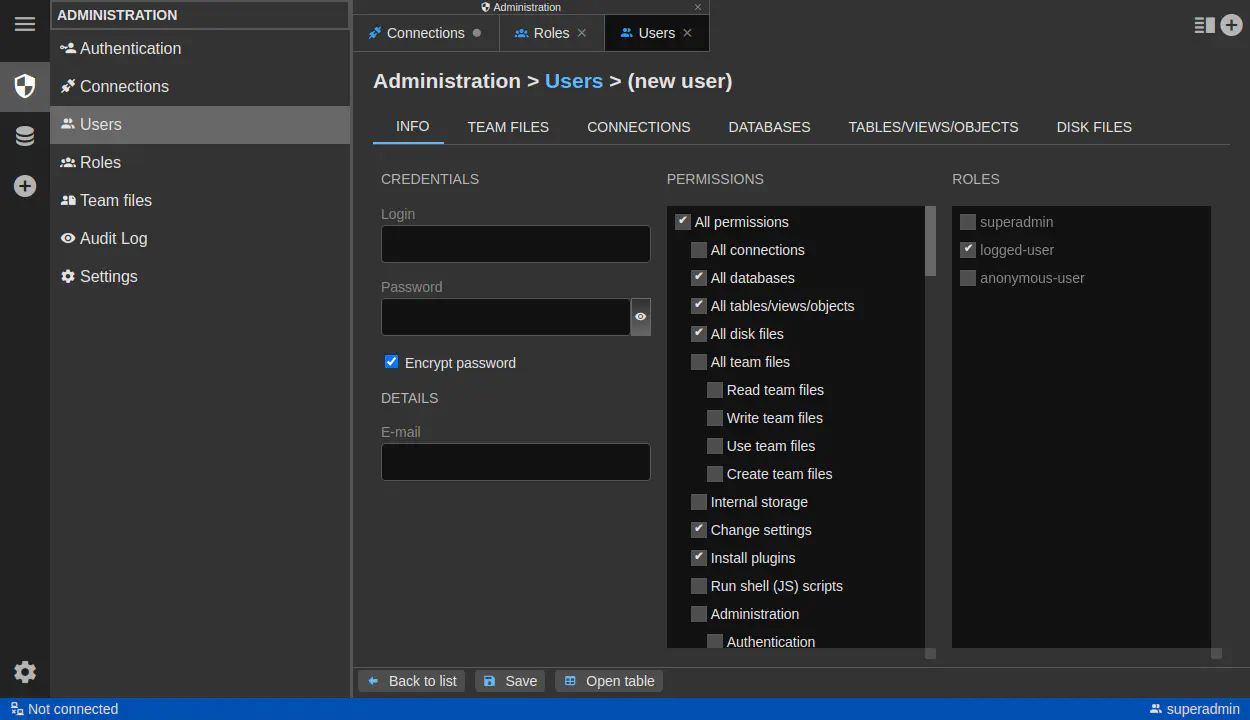Tick the Run shell (JS) scripts permission

point(699,586)
